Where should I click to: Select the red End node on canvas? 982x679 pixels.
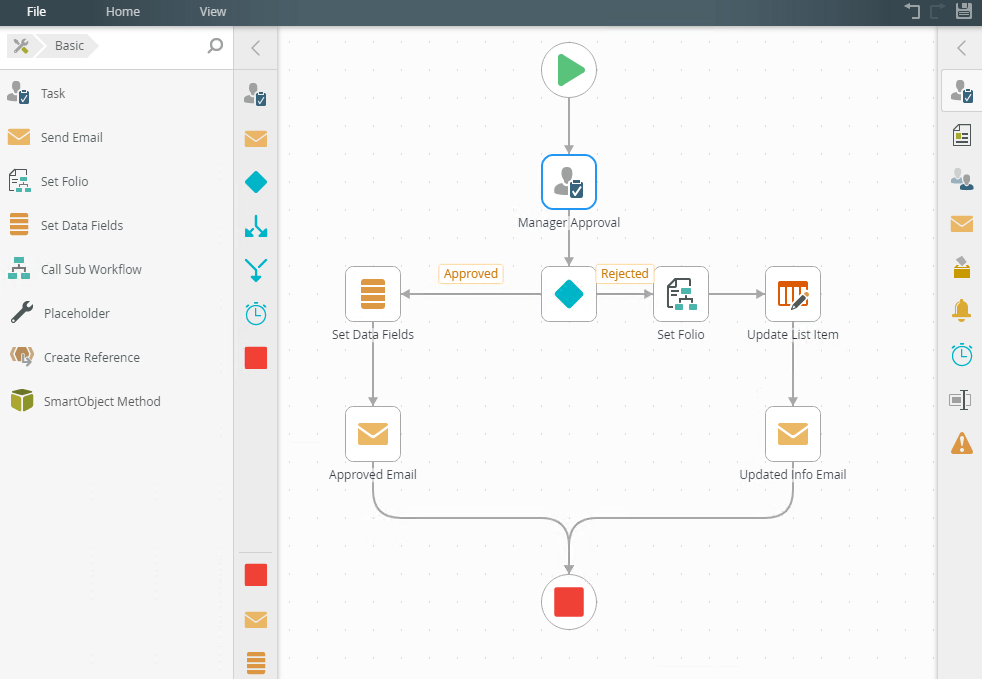tap(569, 602)
